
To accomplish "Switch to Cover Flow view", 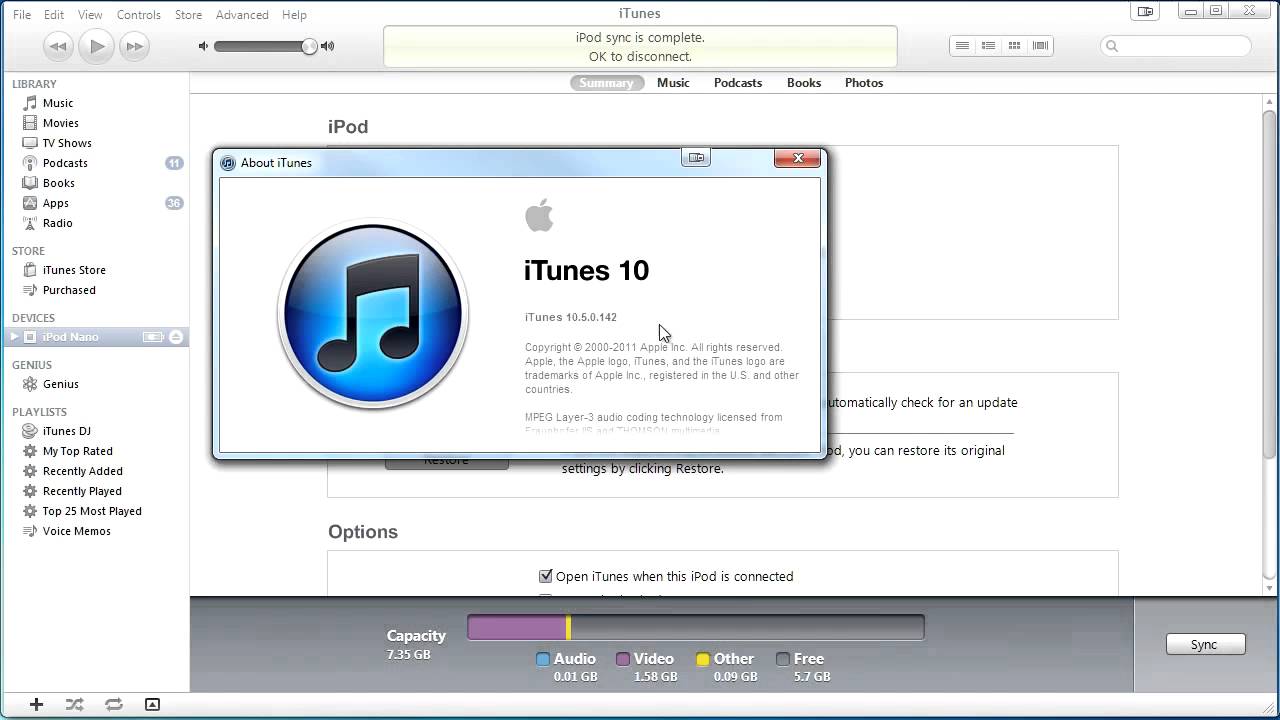I will pos(1040,46).
